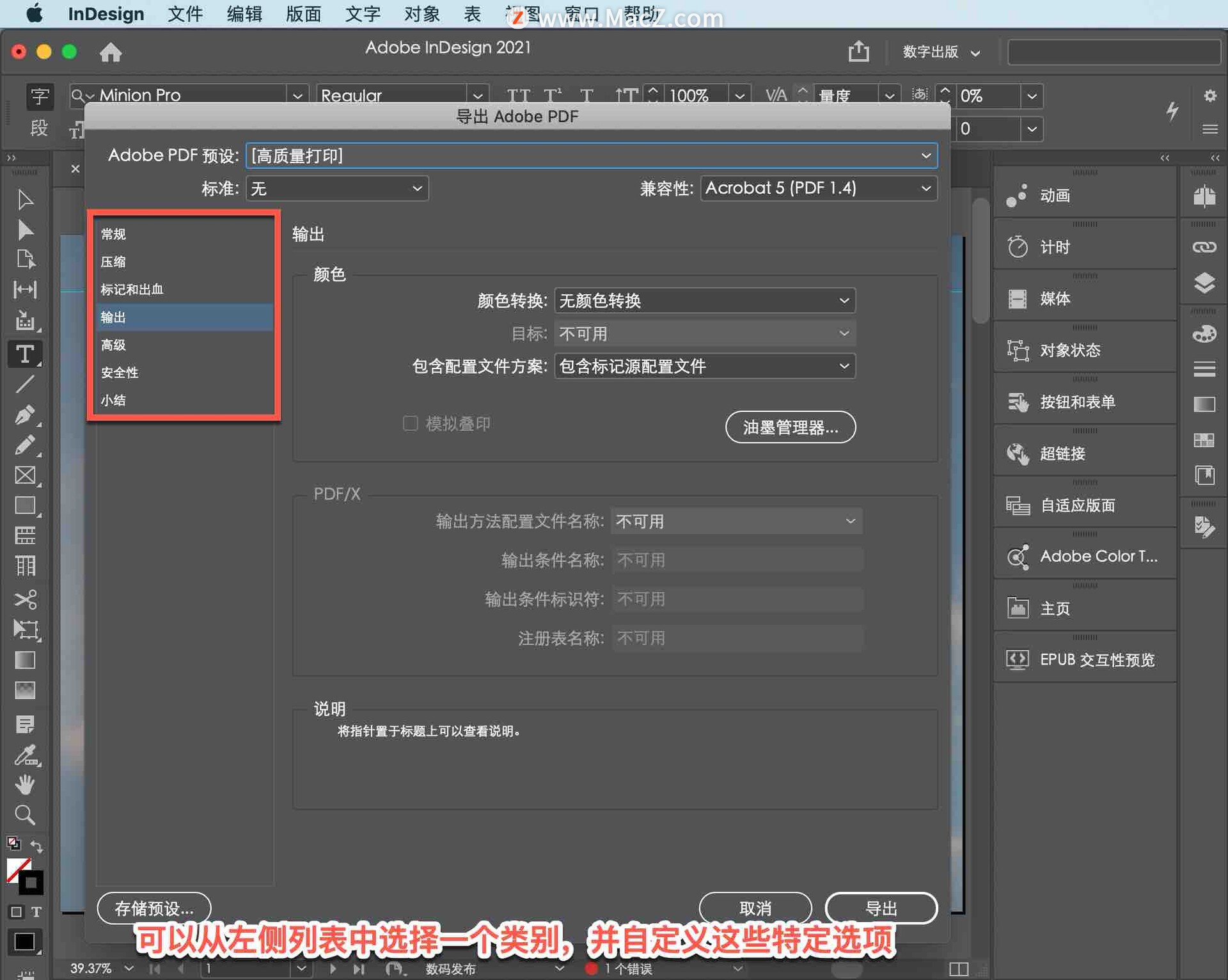Select the Selection tool arrow
Image resolution: width=1228 pixels, height=980 pixels.
(25, 199)
